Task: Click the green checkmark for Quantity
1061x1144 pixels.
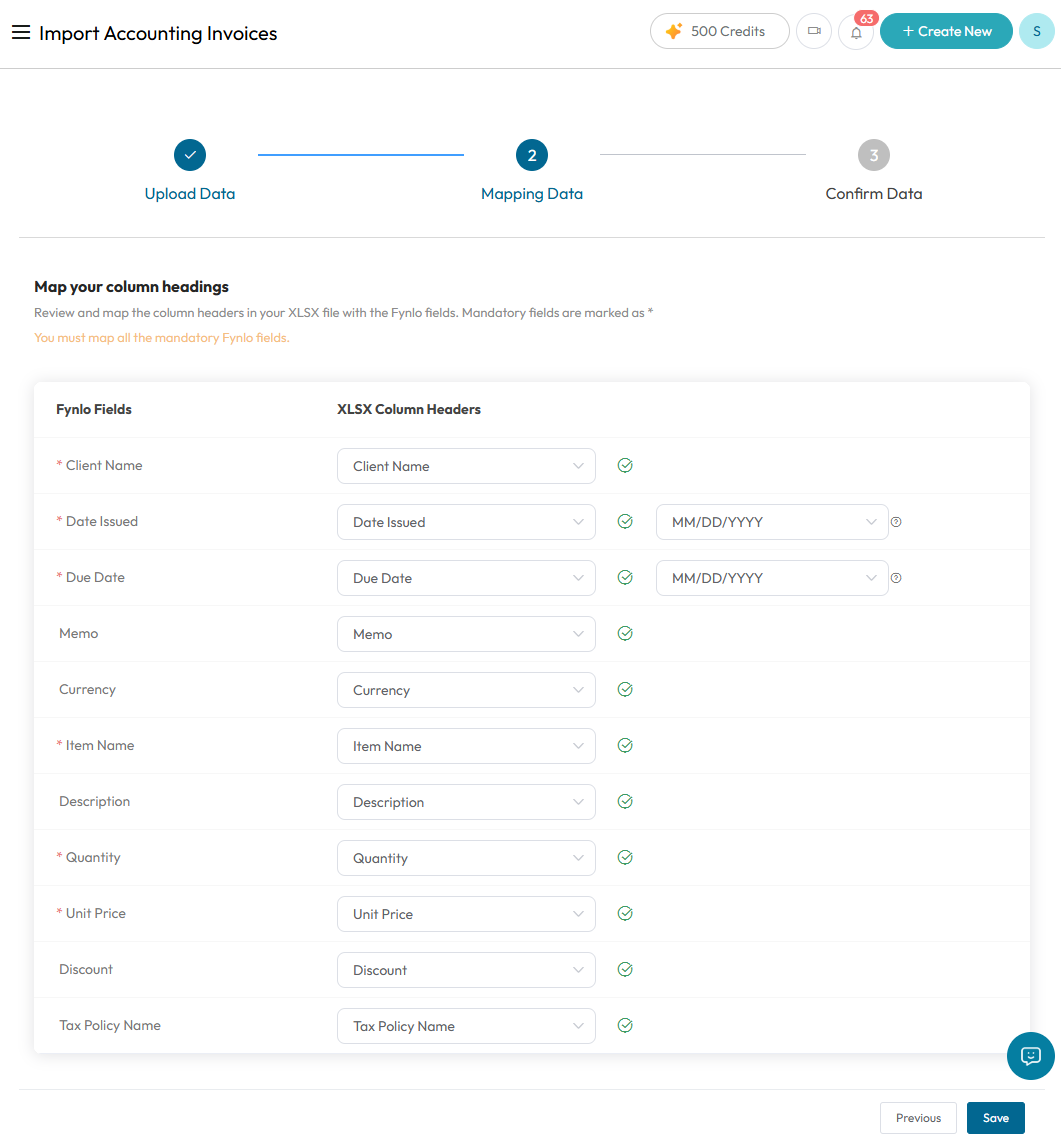Action: point(625,857)
